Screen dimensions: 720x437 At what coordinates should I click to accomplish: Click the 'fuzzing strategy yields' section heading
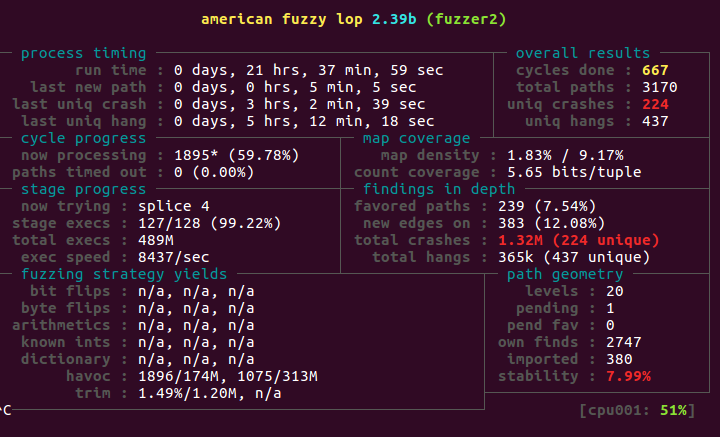124,274
